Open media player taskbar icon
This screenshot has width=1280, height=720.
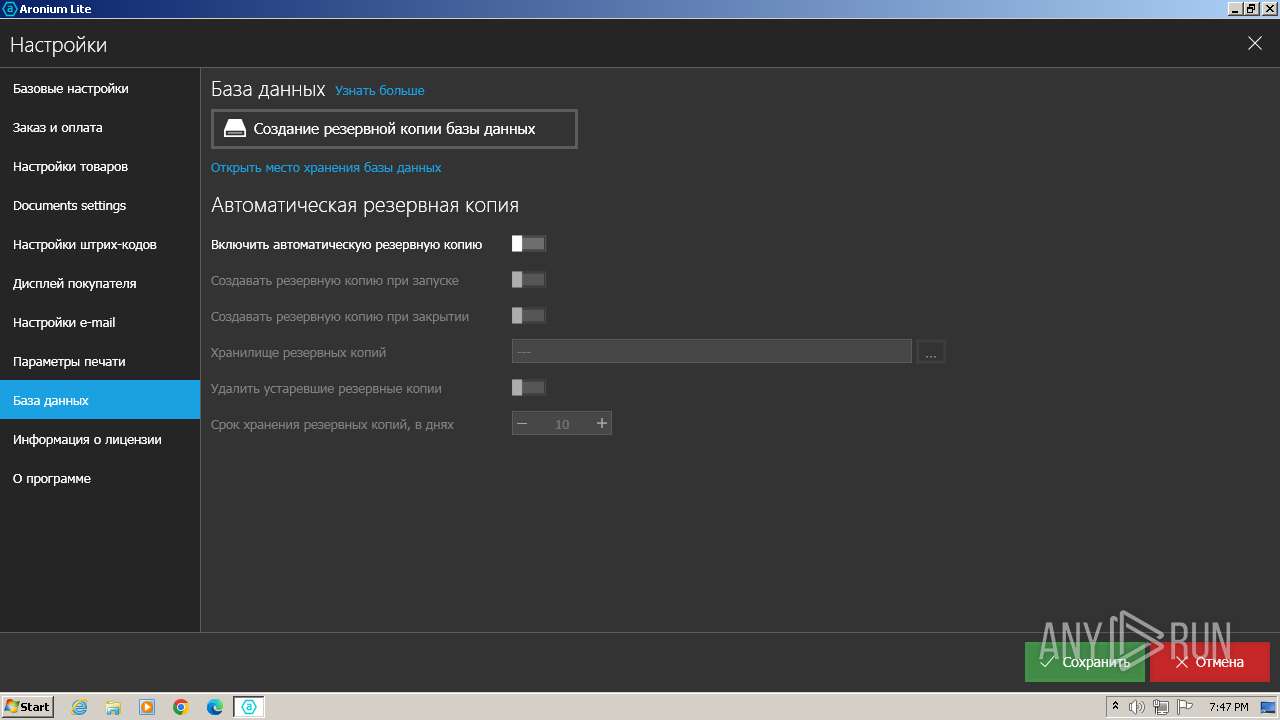click(x=147, y=707)
